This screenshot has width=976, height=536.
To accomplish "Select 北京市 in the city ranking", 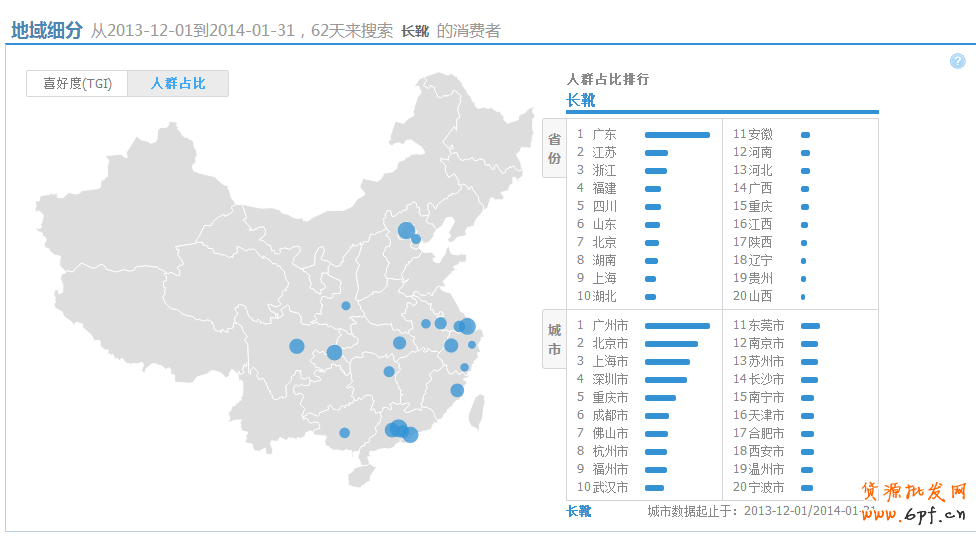I will tap(610, 344).
